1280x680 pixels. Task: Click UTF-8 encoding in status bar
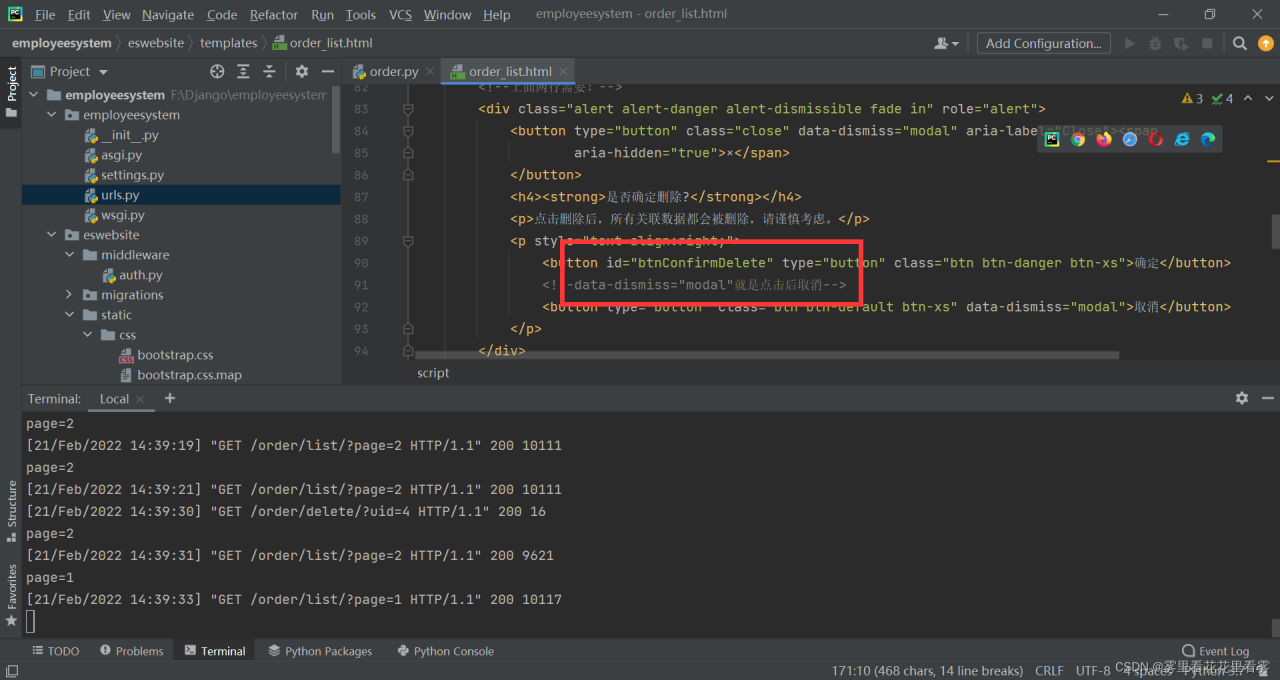[1093, 670]
